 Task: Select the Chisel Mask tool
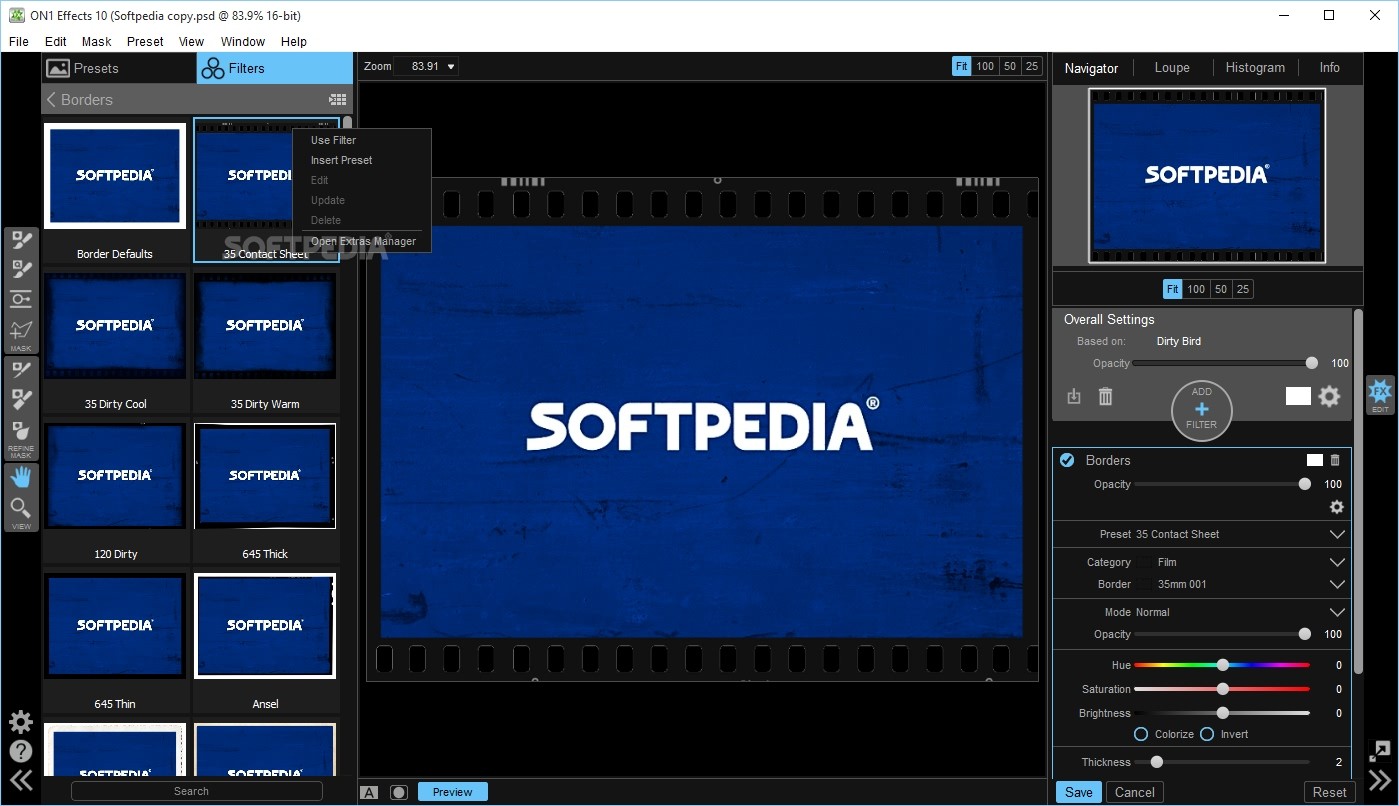(21, 400)
